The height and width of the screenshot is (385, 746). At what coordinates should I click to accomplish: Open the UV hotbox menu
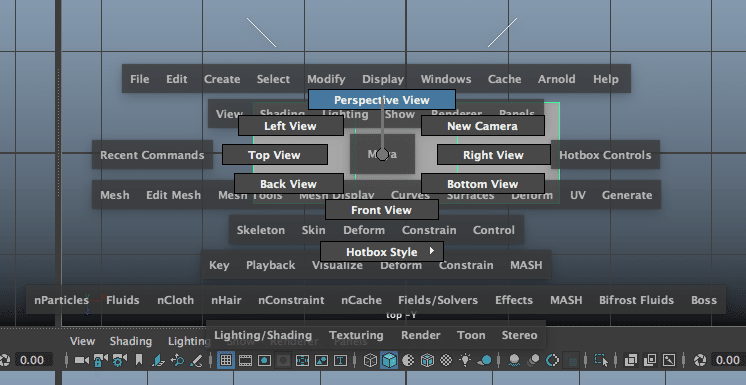(x=578, y=195)
